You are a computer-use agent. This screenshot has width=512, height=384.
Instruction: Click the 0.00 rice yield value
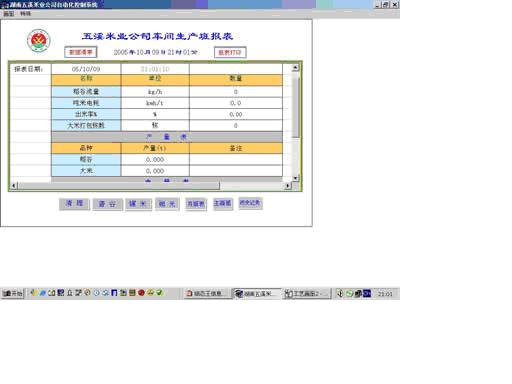(236, 114)
